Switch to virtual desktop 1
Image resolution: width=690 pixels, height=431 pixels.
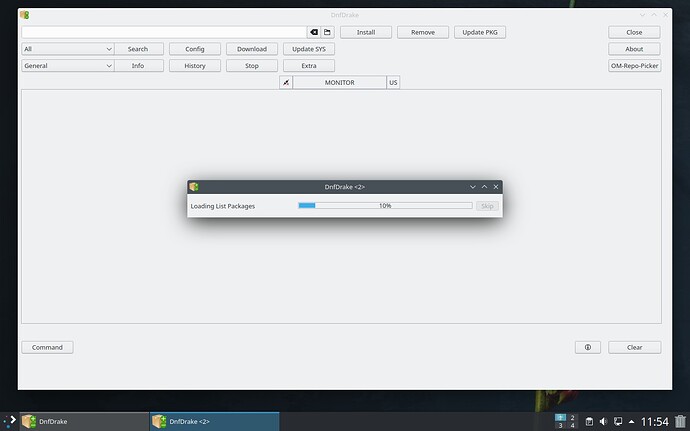560,417
